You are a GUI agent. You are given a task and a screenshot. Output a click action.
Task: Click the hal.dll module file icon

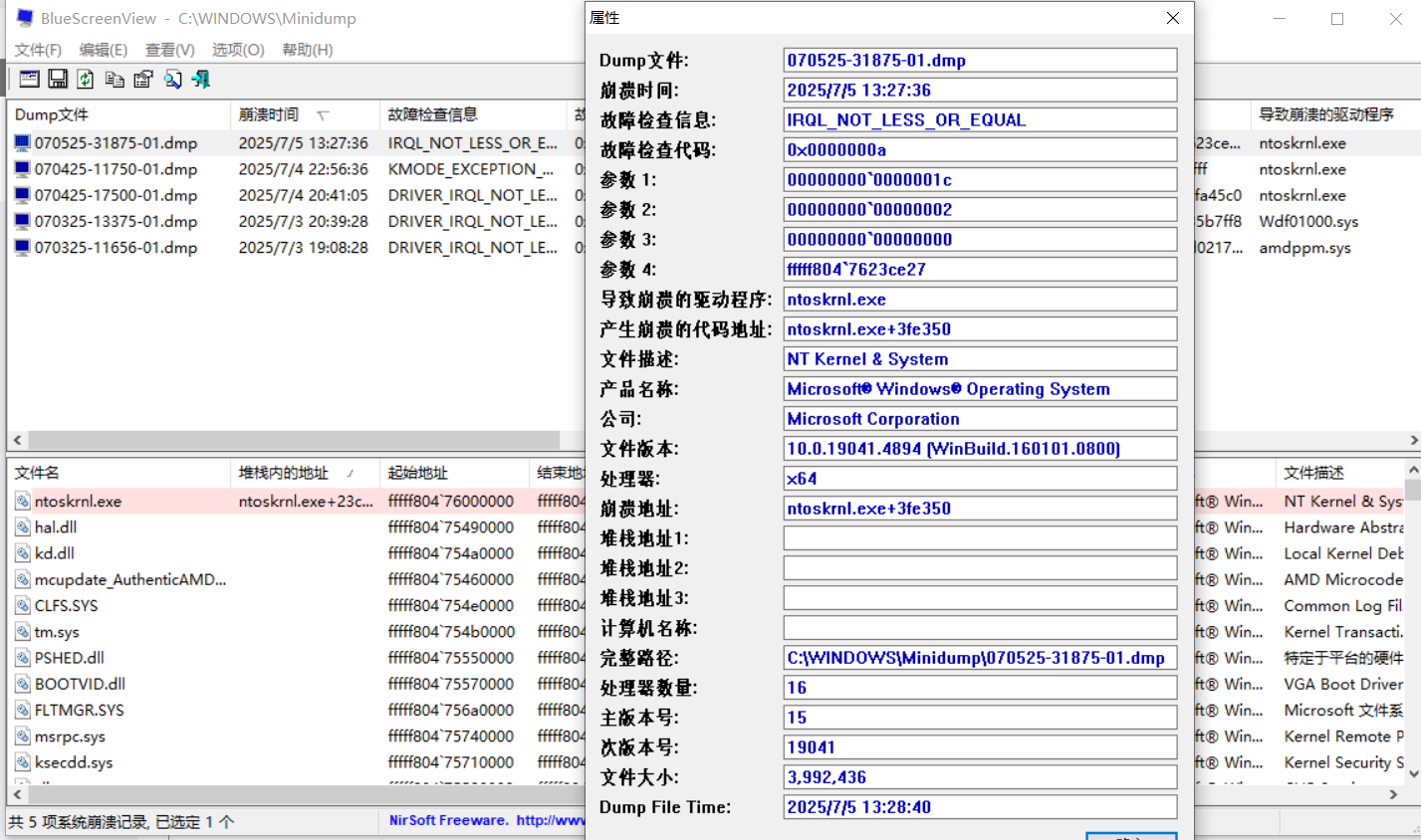tap(22, 527)
